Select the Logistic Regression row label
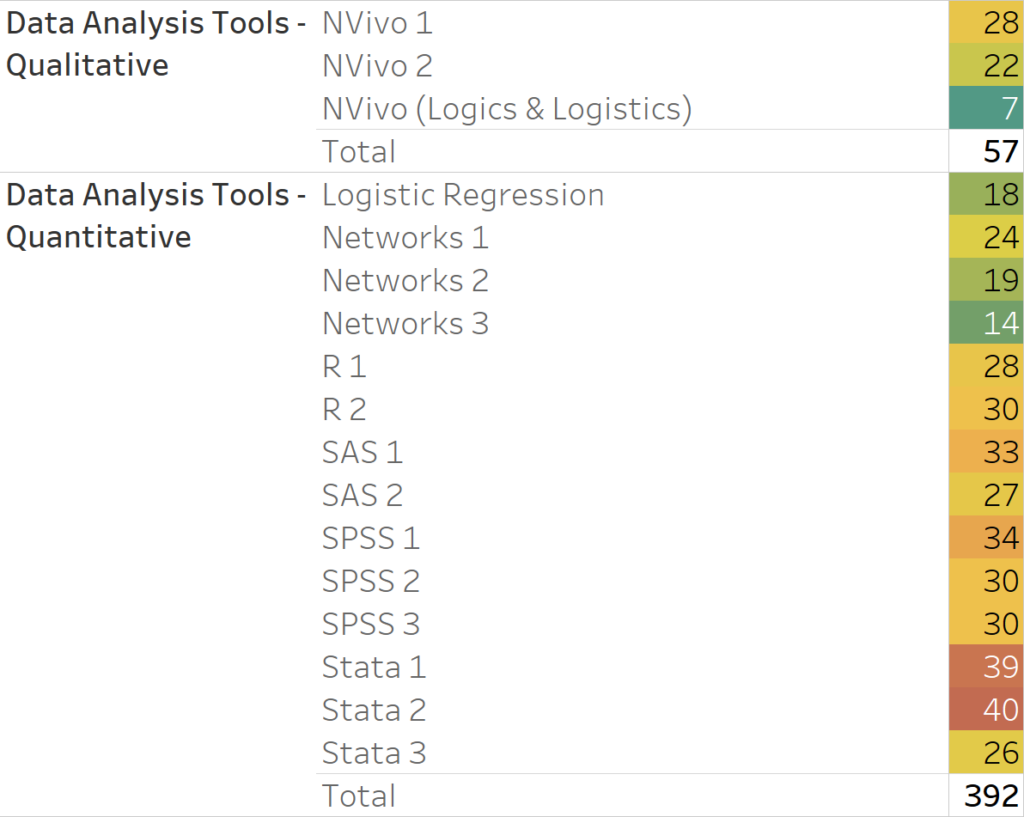The height and width of the screenshot is (817, 1024). tap(463, 195)
